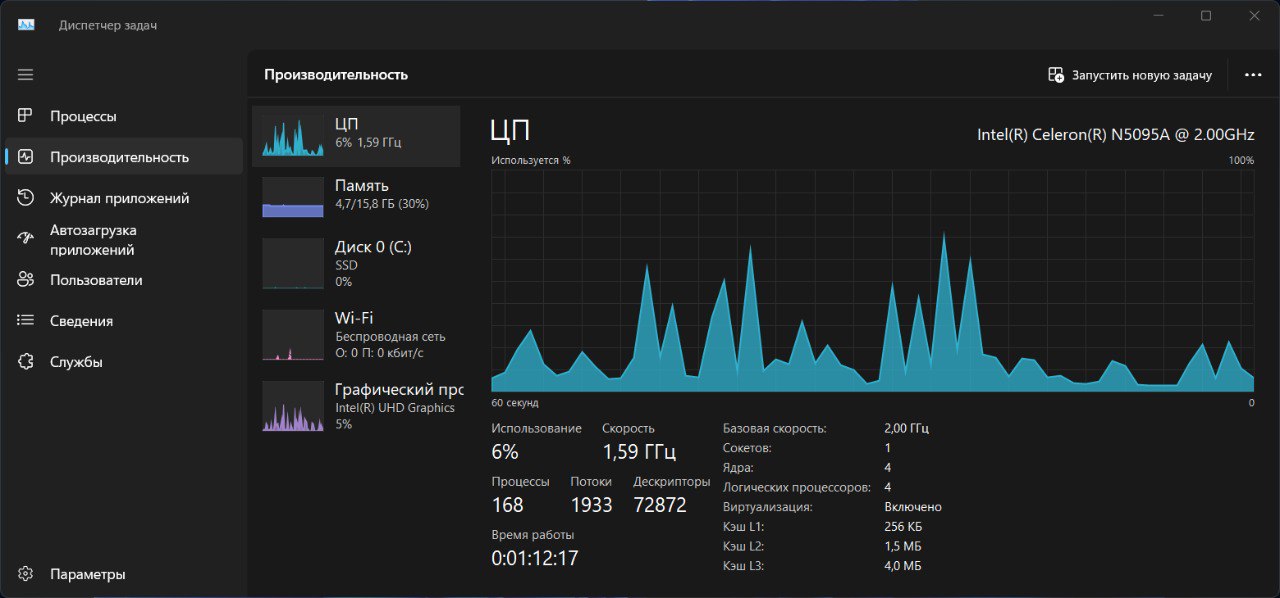
Task: Switch to Сведения page
Action: (x=124, y=321)
